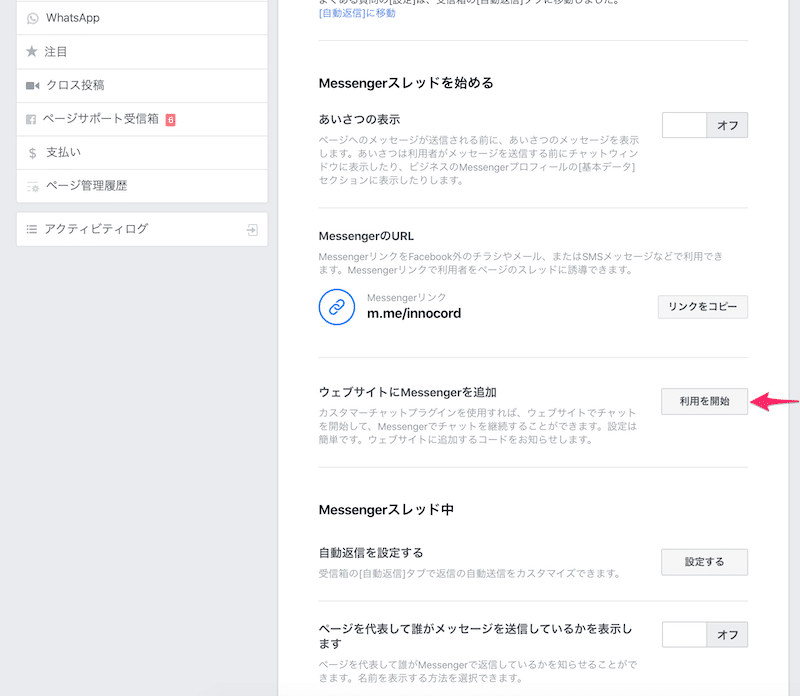Click the star icon beside 注目
This screenshot has height=696, width=800.
click(32, 52)
